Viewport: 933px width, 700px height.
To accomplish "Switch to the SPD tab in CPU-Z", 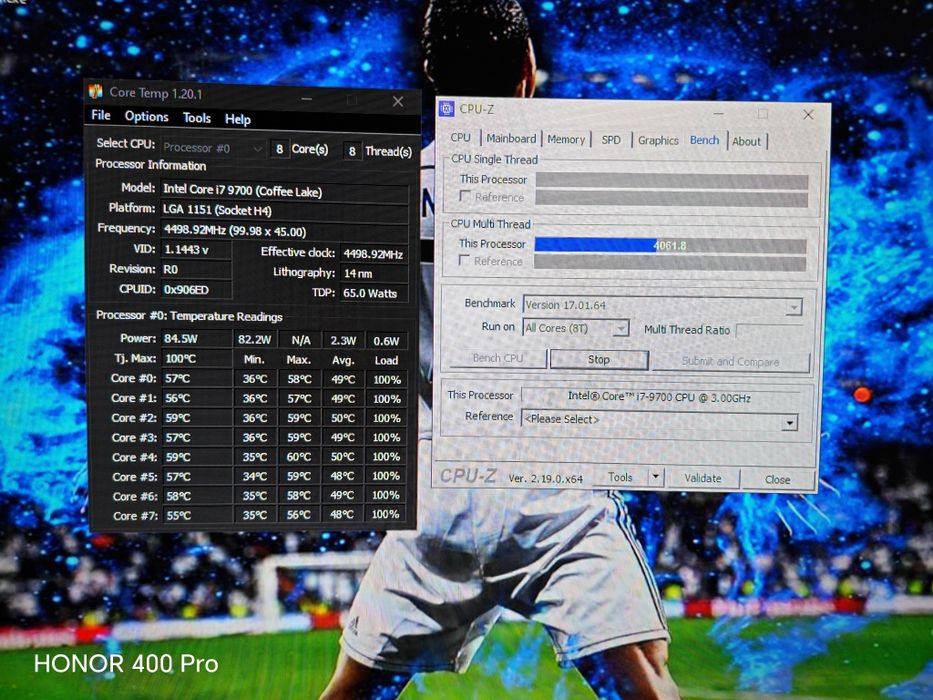I will (x=611, y=140).
